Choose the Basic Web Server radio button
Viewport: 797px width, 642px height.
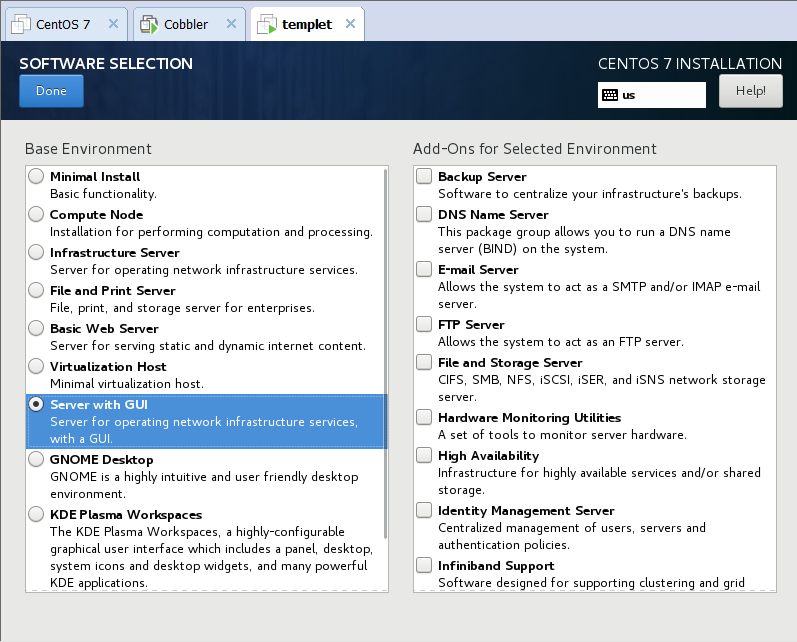(x=36, y=328)
